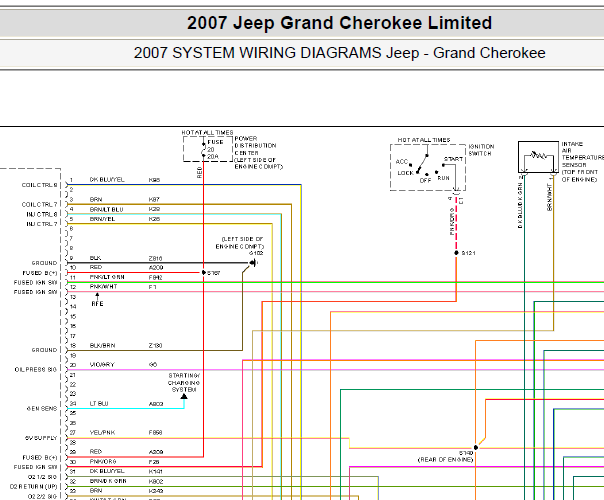Click the "K902" circuit code
This screenshot has height=500, width=604.
point(156,482)
